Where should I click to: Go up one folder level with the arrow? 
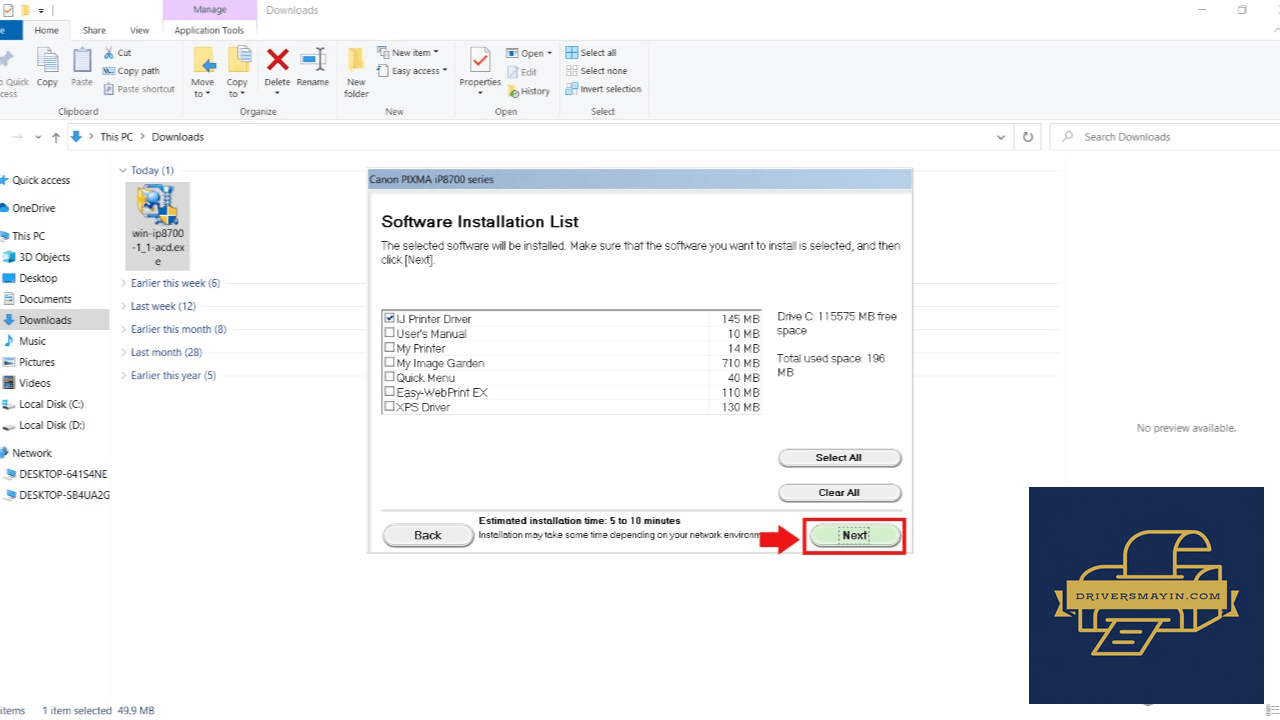point(56,137)
